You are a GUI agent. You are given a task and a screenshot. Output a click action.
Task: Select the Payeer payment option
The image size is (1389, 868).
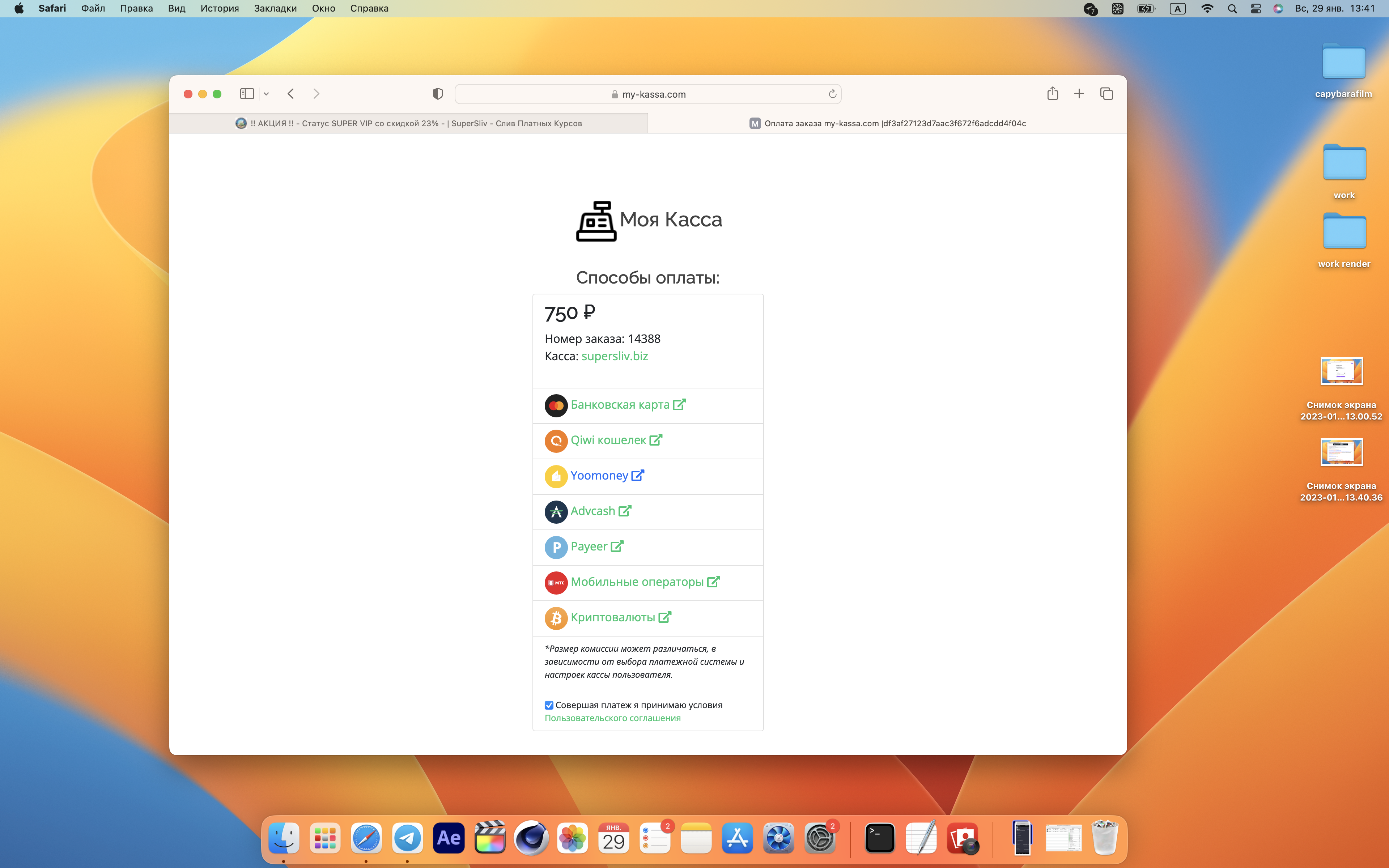[x=597, y=546]
